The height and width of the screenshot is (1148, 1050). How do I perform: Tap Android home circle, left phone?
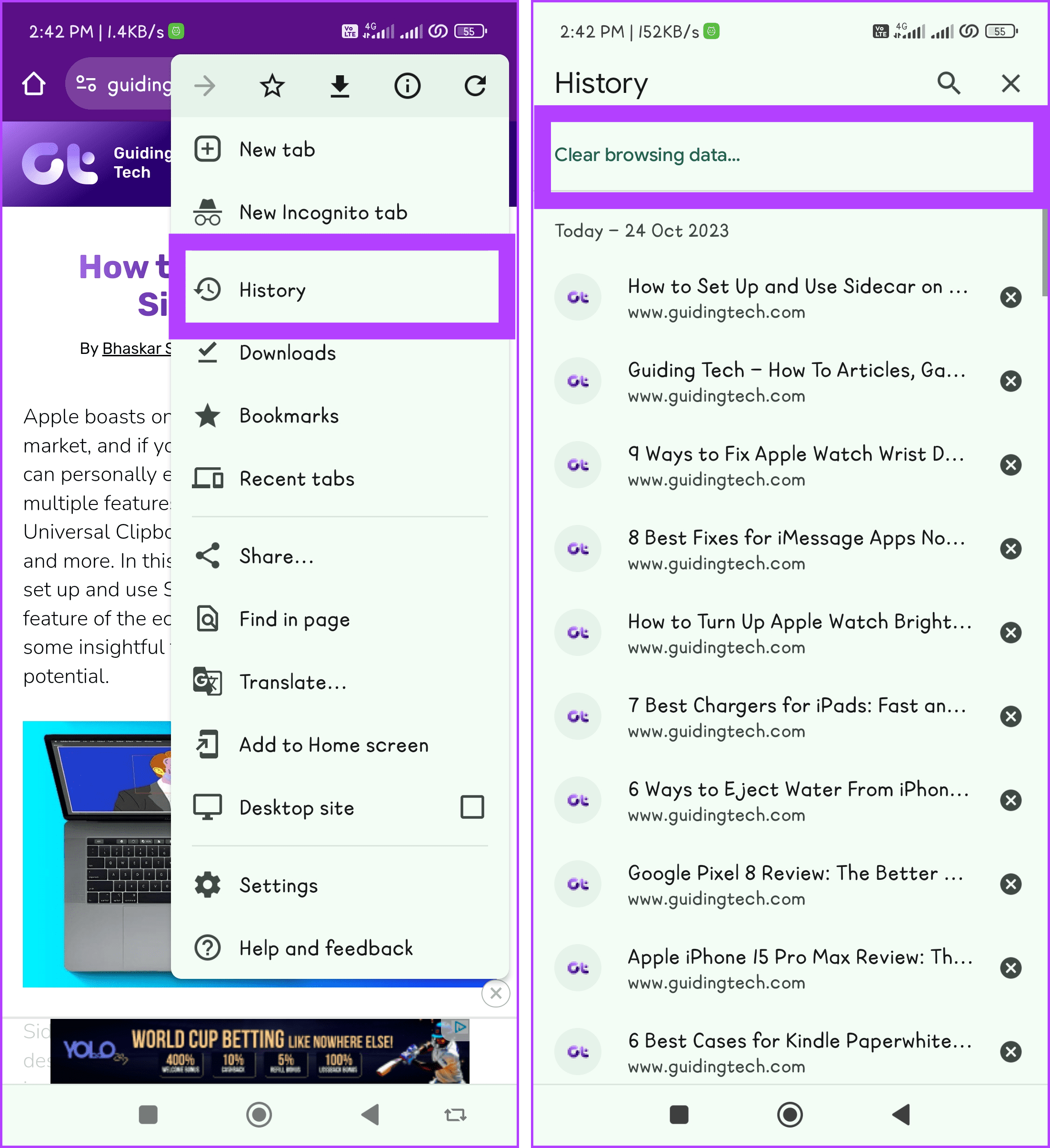[x=259, y=1114]
